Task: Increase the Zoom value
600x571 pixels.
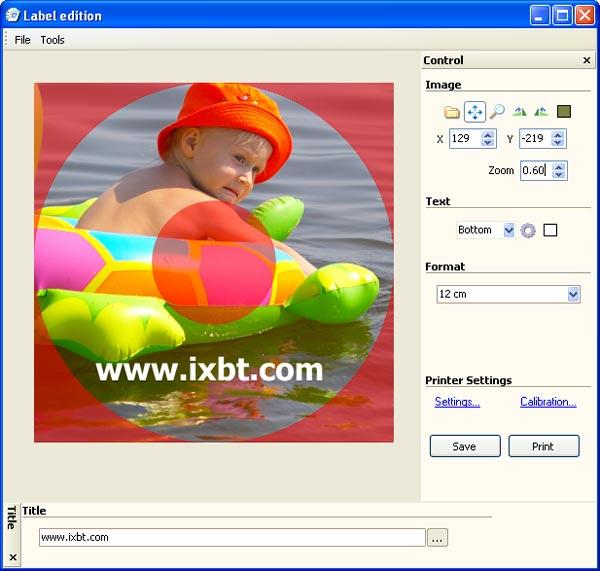Action: (x=559, y=166)
